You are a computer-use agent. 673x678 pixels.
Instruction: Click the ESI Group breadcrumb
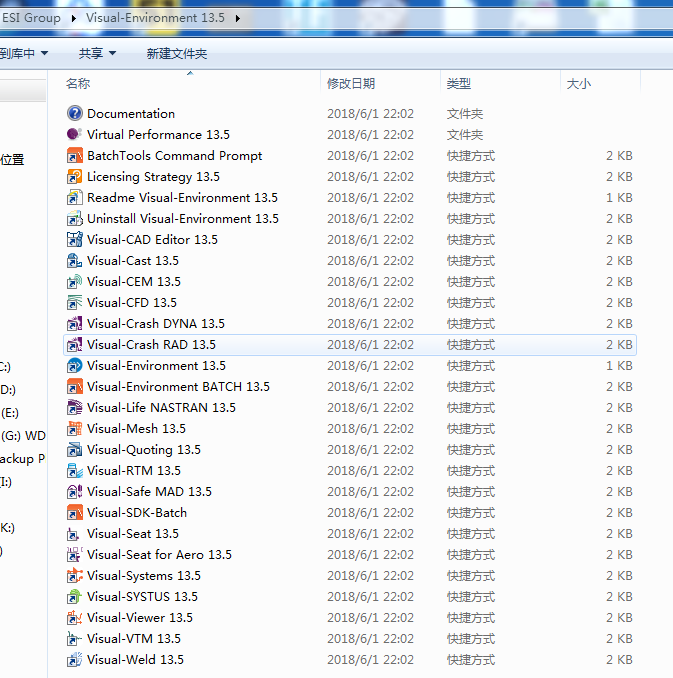click(x=31, y=18)
